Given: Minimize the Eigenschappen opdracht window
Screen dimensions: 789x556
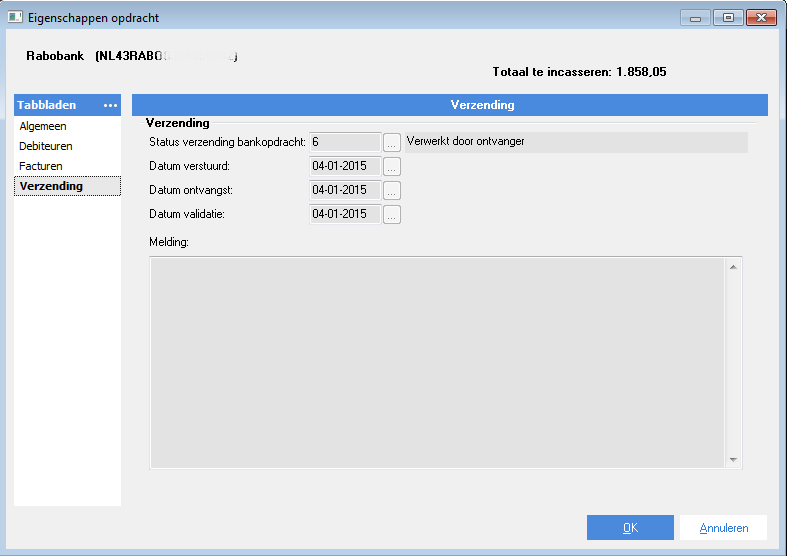Looking at the screenshot, I should [695, 18].
